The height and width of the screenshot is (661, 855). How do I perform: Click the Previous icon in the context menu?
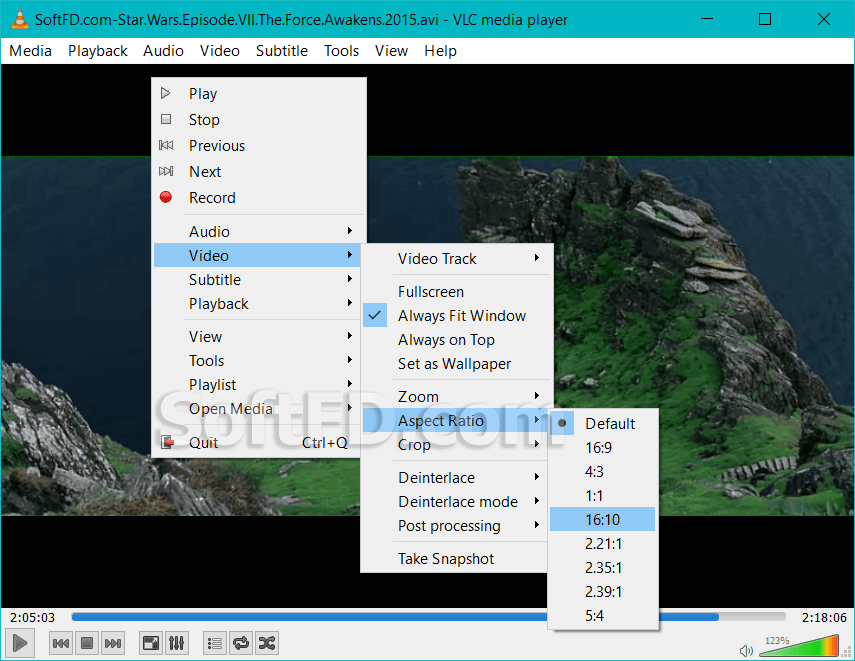[166, 145]
